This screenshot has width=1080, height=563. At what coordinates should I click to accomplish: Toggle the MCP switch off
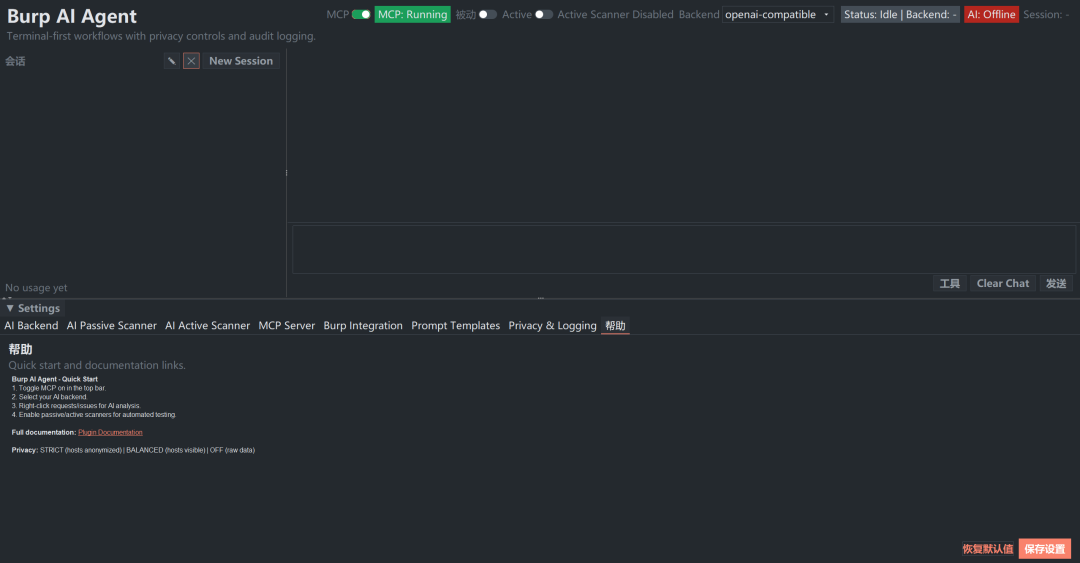coord(361,14)
